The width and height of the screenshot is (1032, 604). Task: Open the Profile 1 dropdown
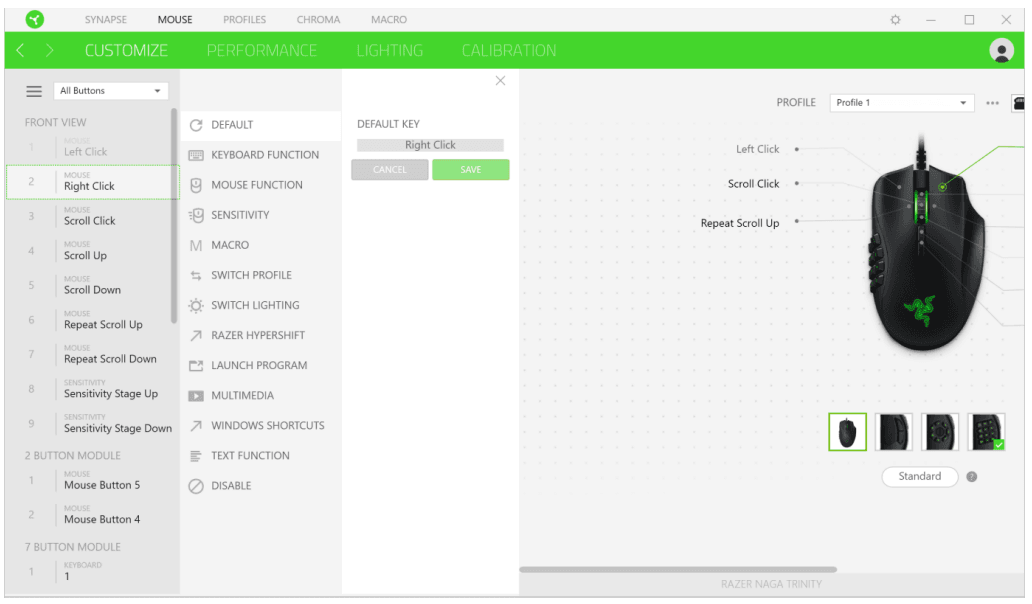tap(901, 103)
